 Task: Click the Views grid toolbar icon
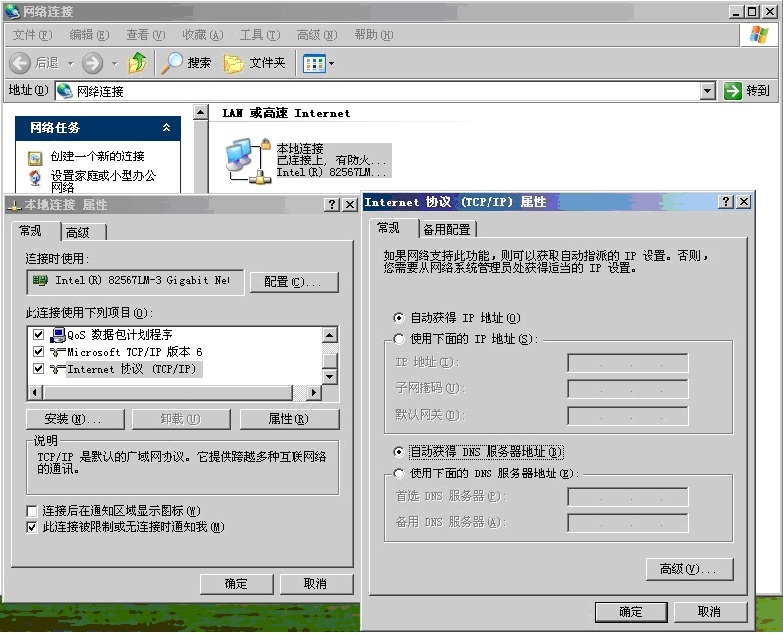coord(314,63)
